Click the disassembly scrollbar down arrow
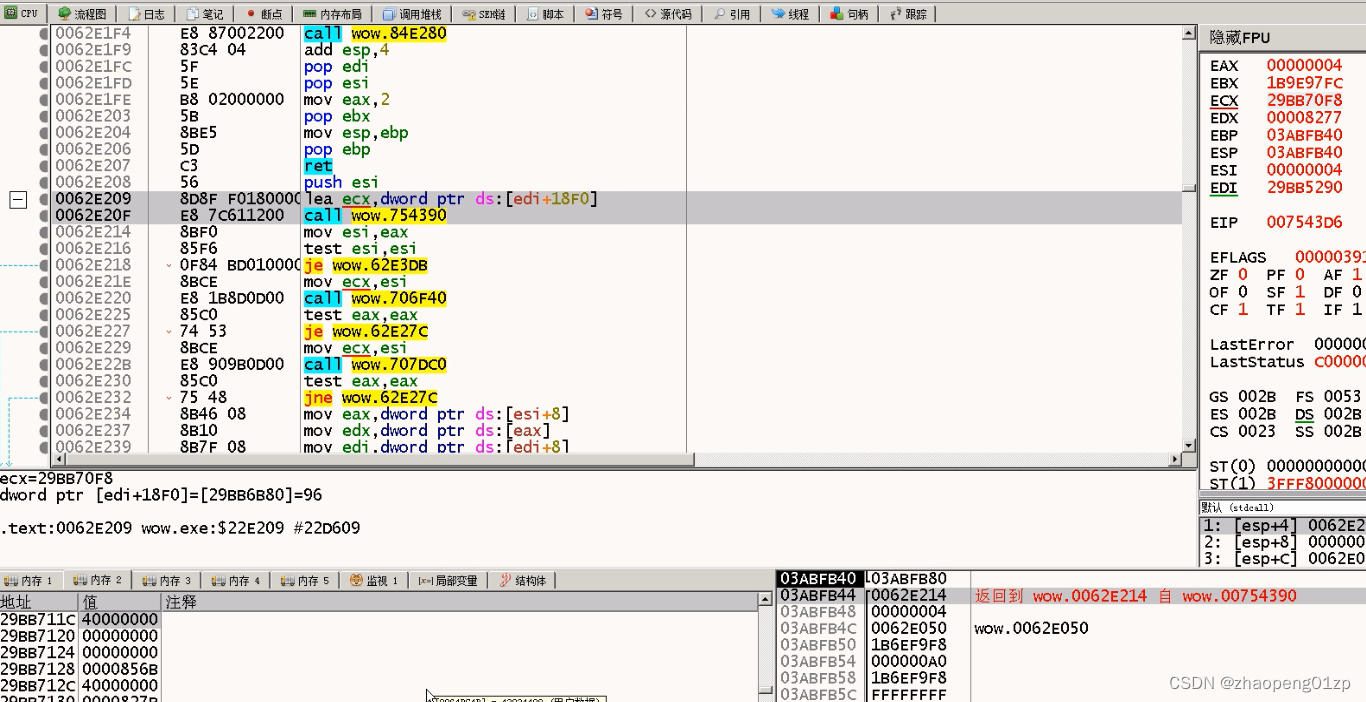 click(x=1188, y=446)
